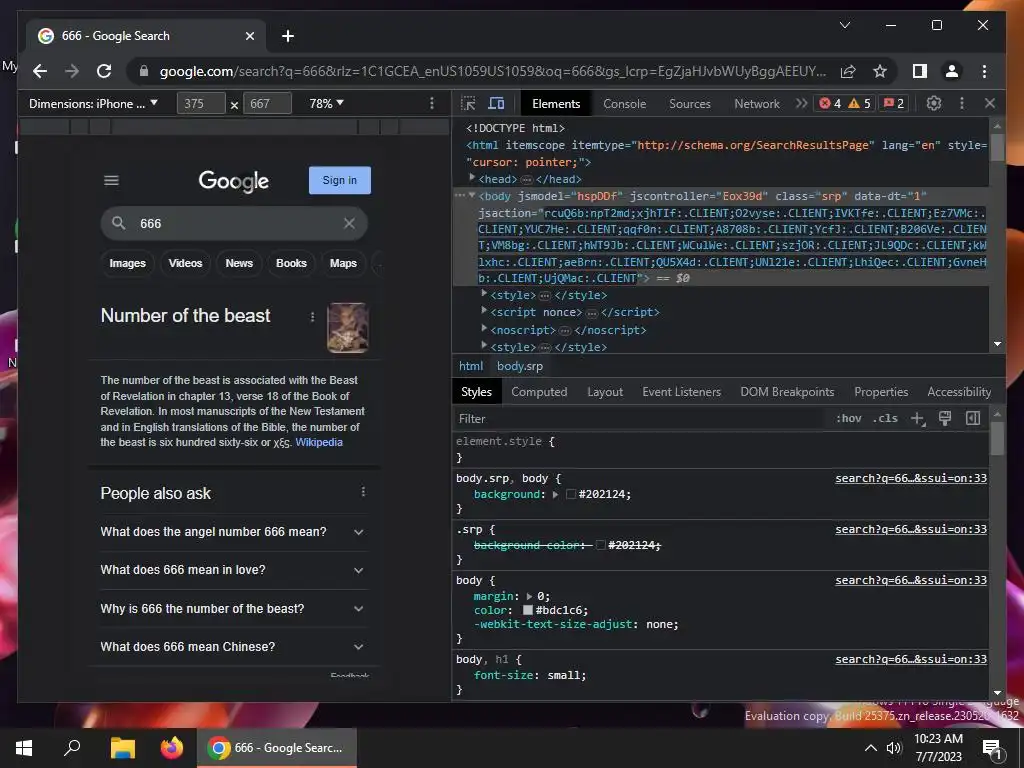1024x768 pixels.
Task: Click the Google Sign in button
Action: [340, 180]
